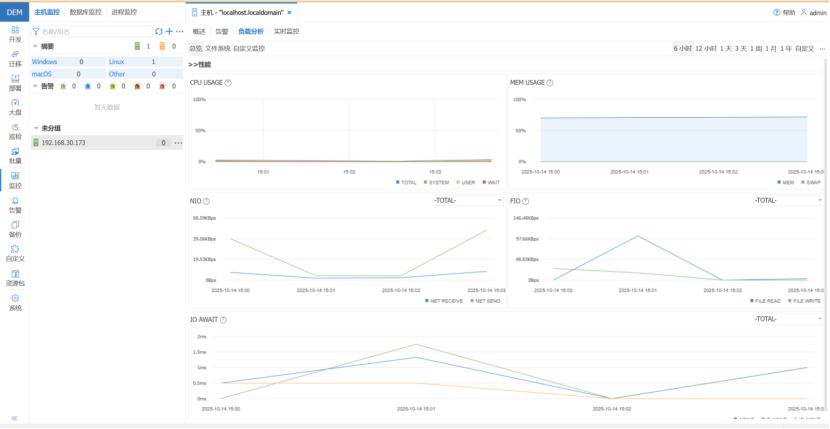
Task: Open the 巡检 inspection module
Action: click(x=15, y=131)
